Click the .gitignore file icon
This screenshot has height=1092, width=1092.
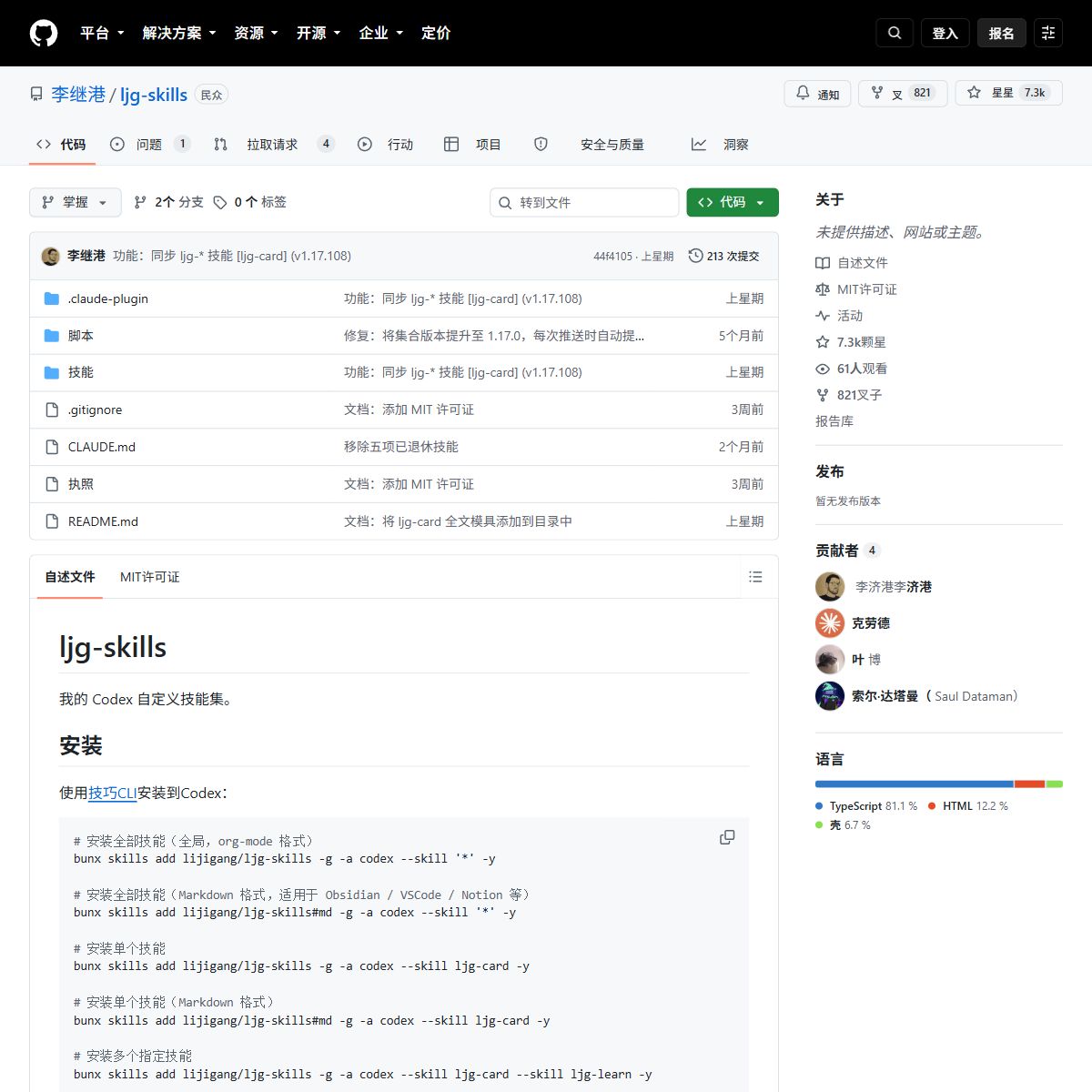pos(52,409)
